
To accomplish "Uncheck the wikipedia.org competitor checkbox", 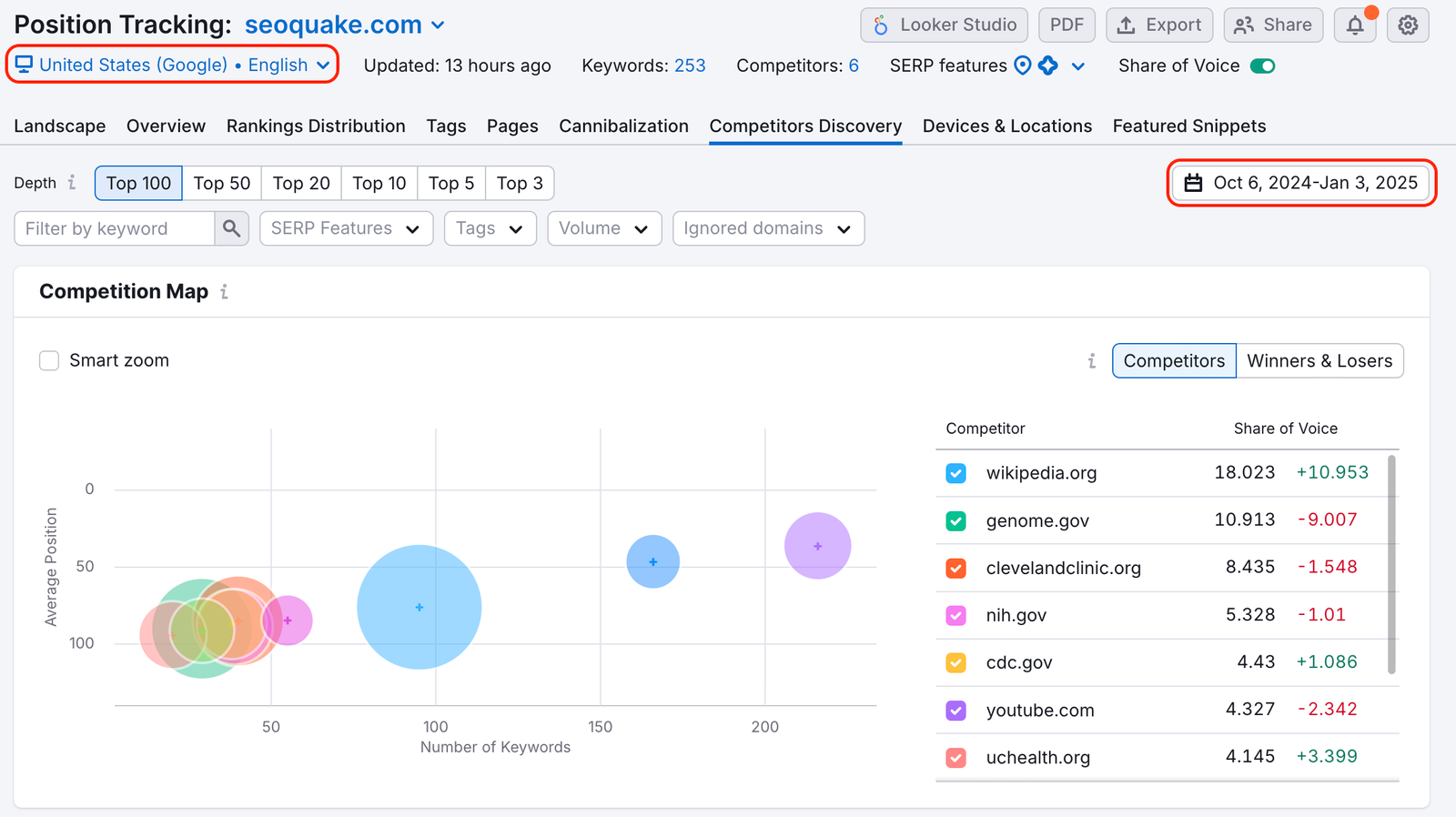I will click(x=955, y=473).
